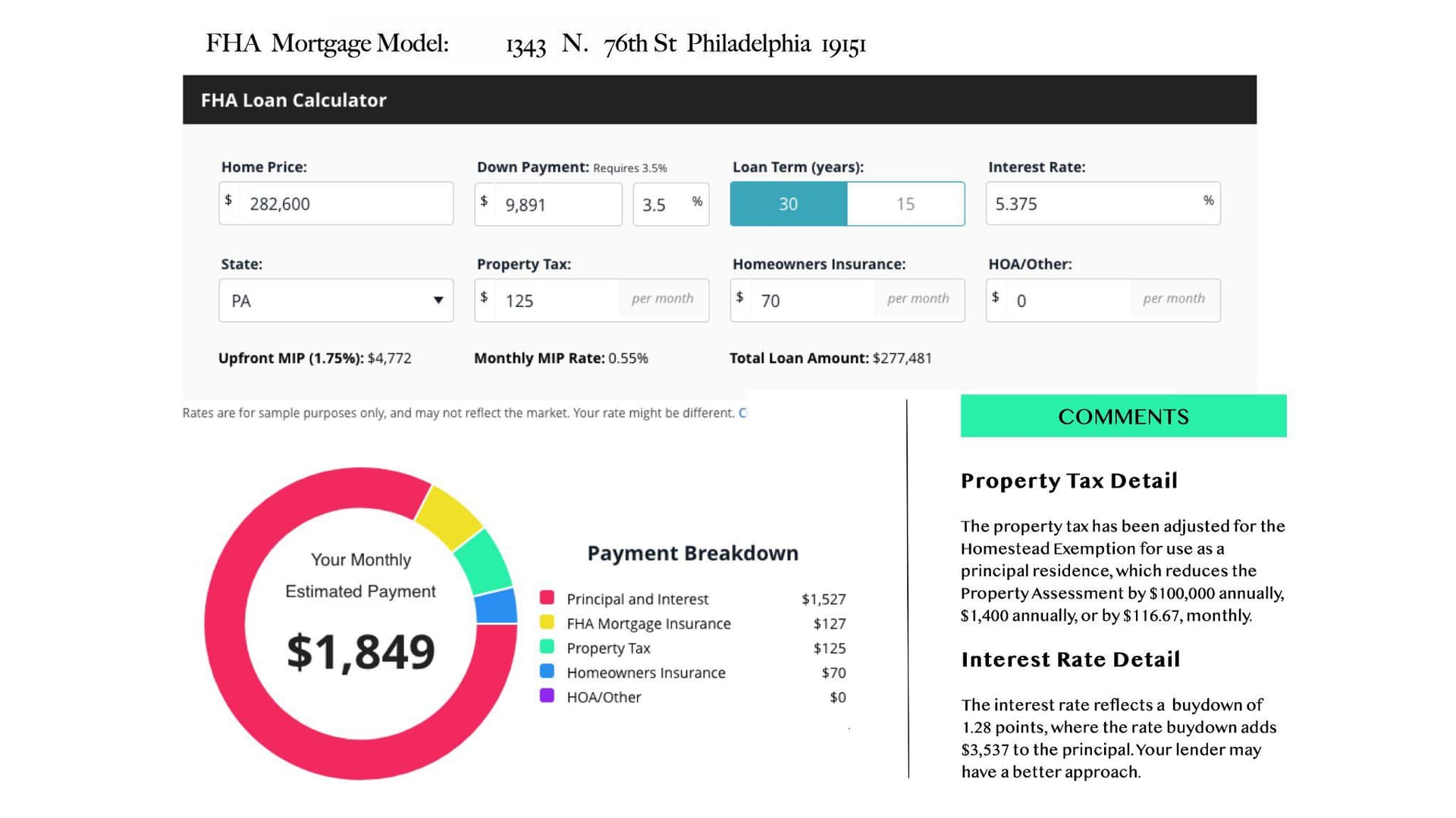The height and width of the screenshot is (818, 1456).
Task: Click the blue segment of the donut chart
Action: pos(497,607)
